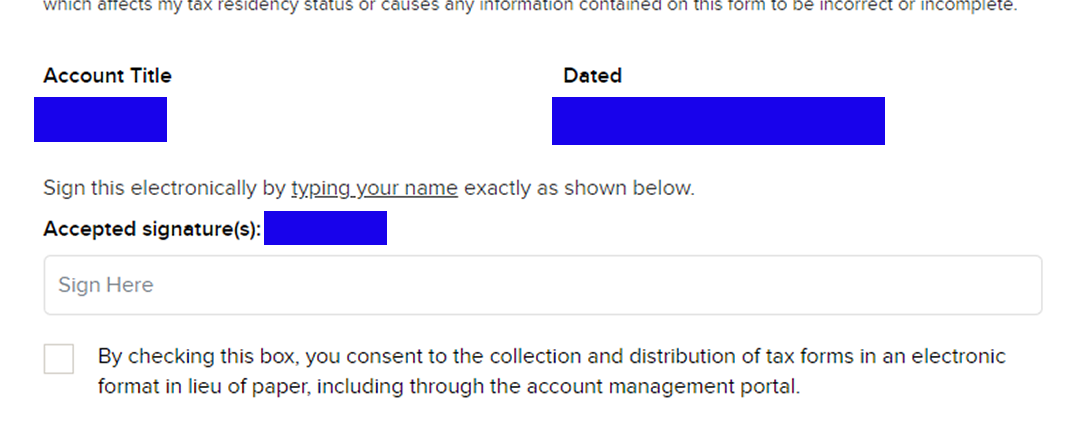The width and height of the screenshot is (1080, 430).
Task: Click the Dated label
Action: [592, 76]
